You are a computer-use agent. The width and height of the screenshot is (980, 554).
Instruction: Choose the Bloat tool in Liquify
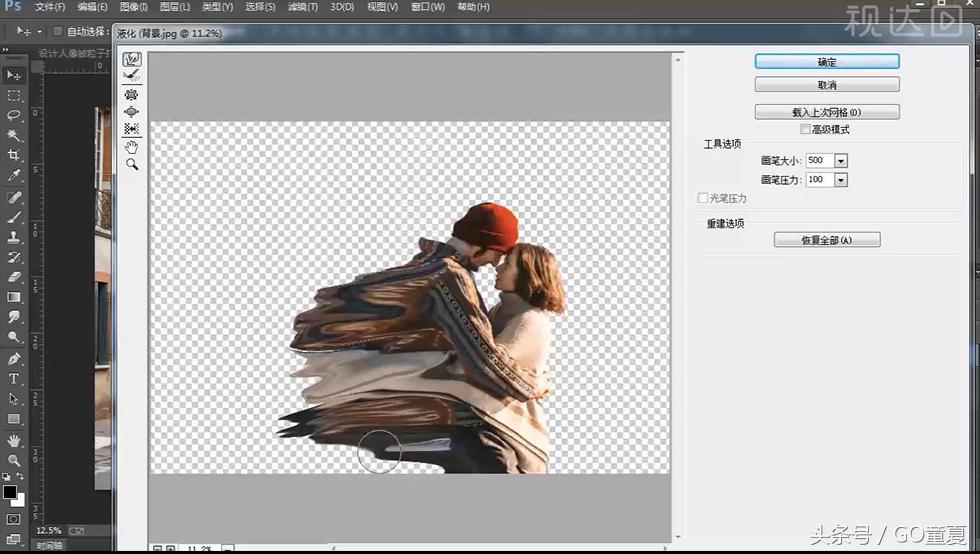tap(132, 112)
